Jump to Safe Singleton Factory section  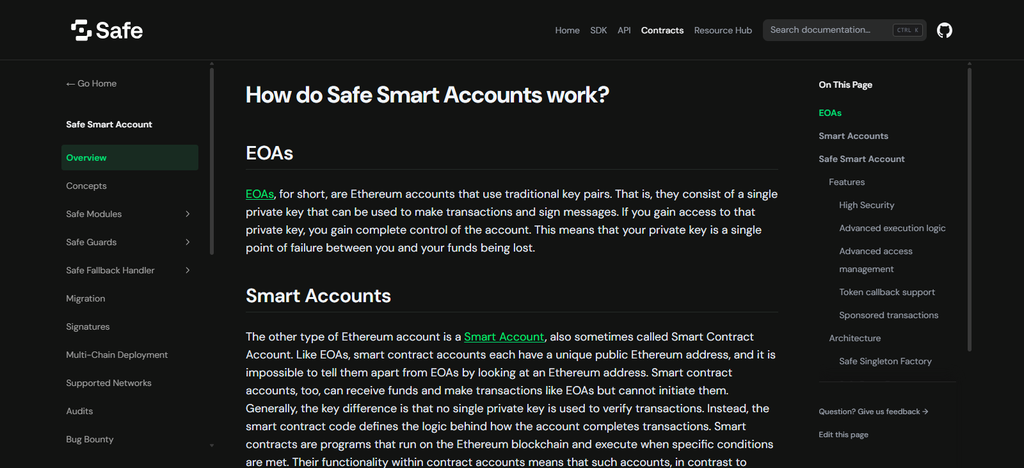click(x=886, y=361)
